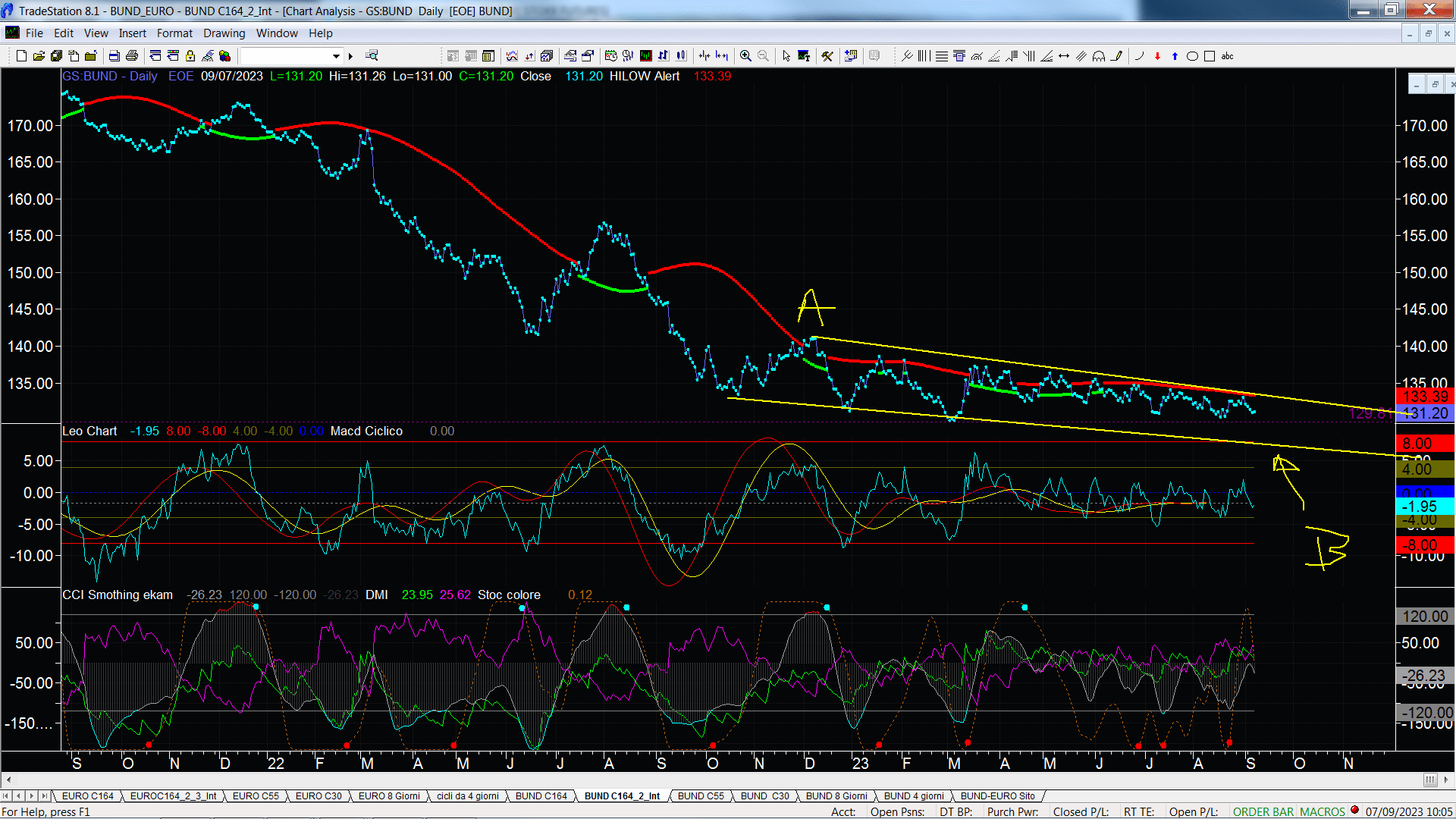The width and height of the screenshot is (1456, 819).
Task: Select the parallel lines drawing tool
Action: [1081, 56]
